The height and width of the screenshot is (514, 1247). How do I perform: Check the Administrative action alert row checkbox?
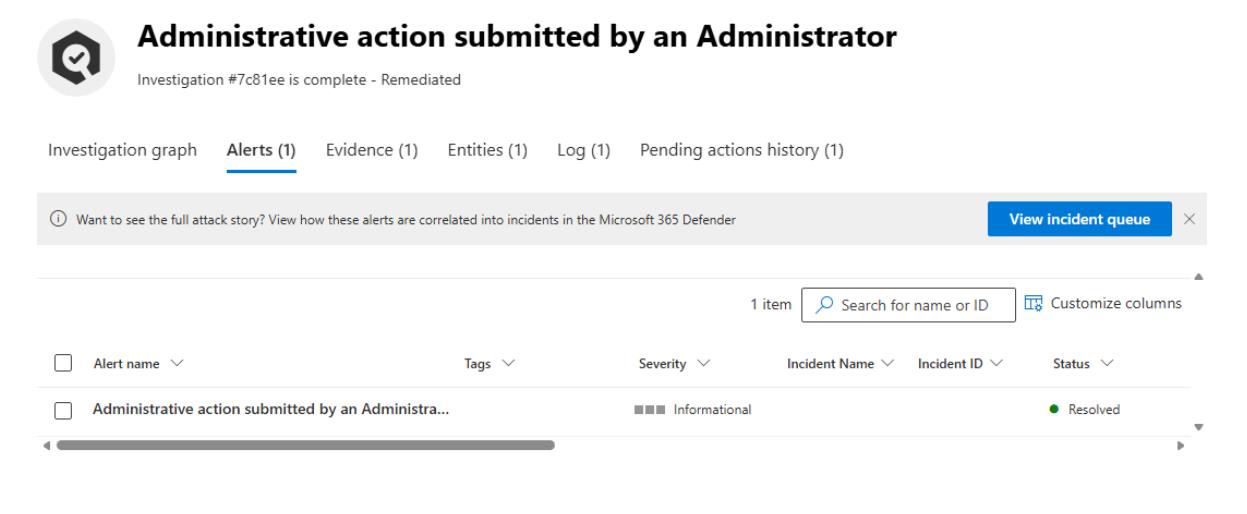[64, 410]
